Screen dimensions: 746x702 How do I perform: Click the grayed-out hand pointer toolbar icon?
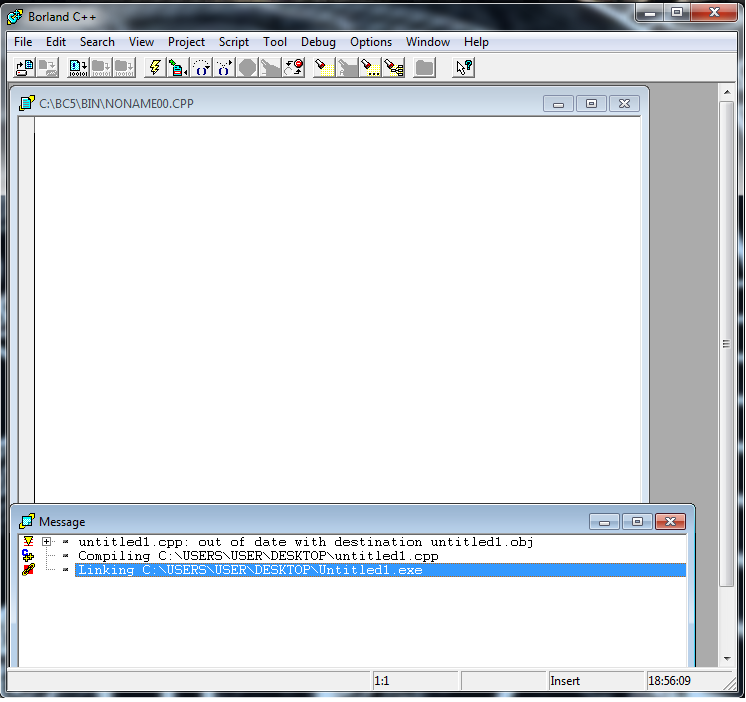pos(271,68)
